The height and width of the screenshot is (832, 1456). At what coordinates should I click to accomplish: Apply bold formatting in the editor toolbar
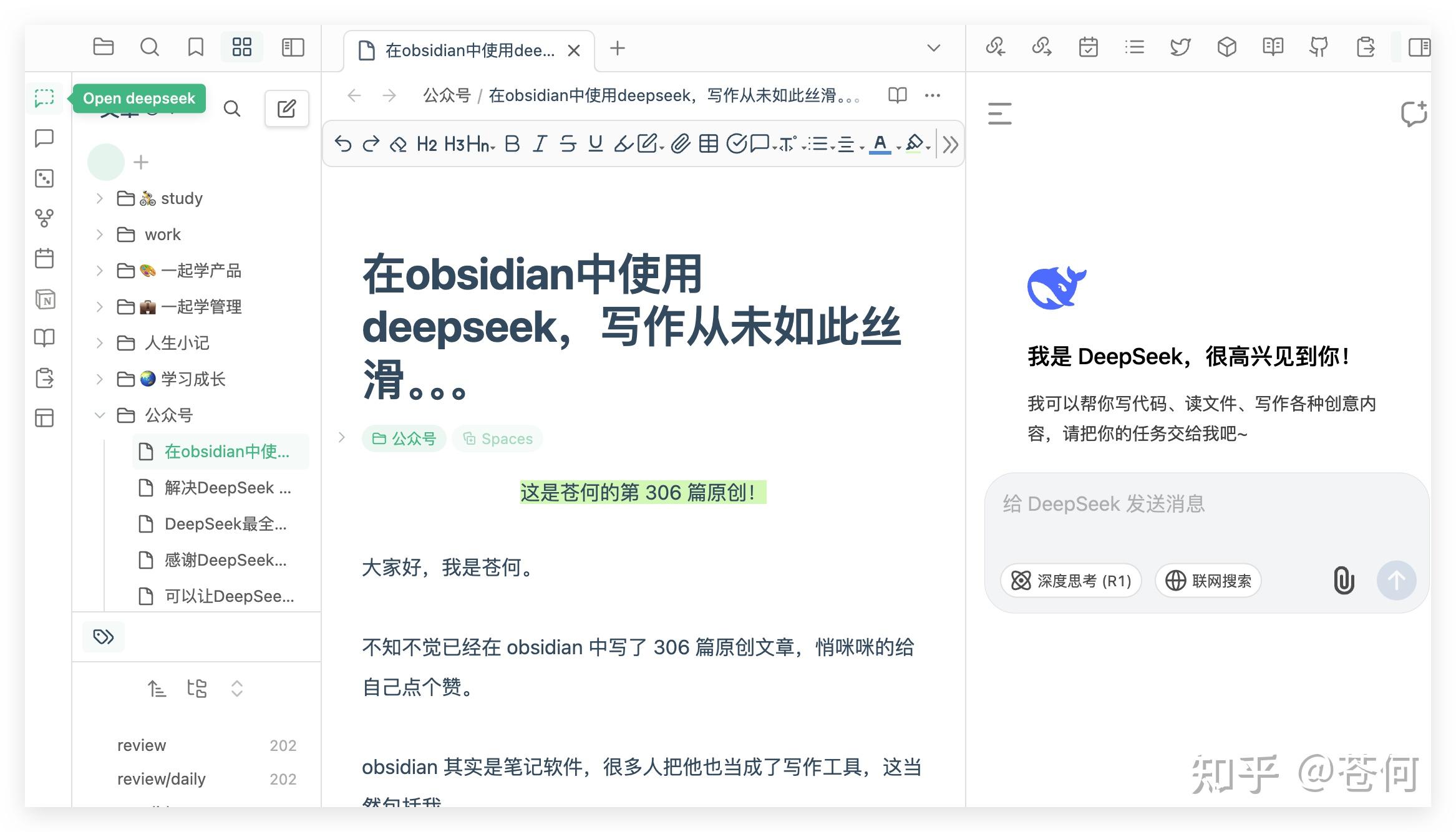512,144
